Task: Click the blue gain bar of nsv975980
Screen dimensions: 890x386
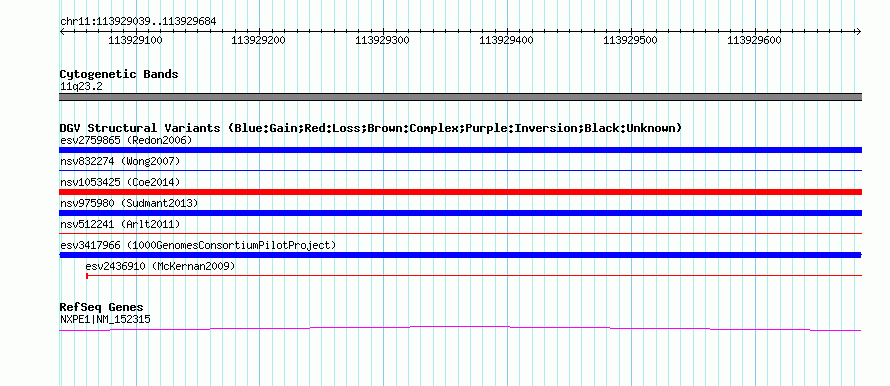Action: [460, 213]
